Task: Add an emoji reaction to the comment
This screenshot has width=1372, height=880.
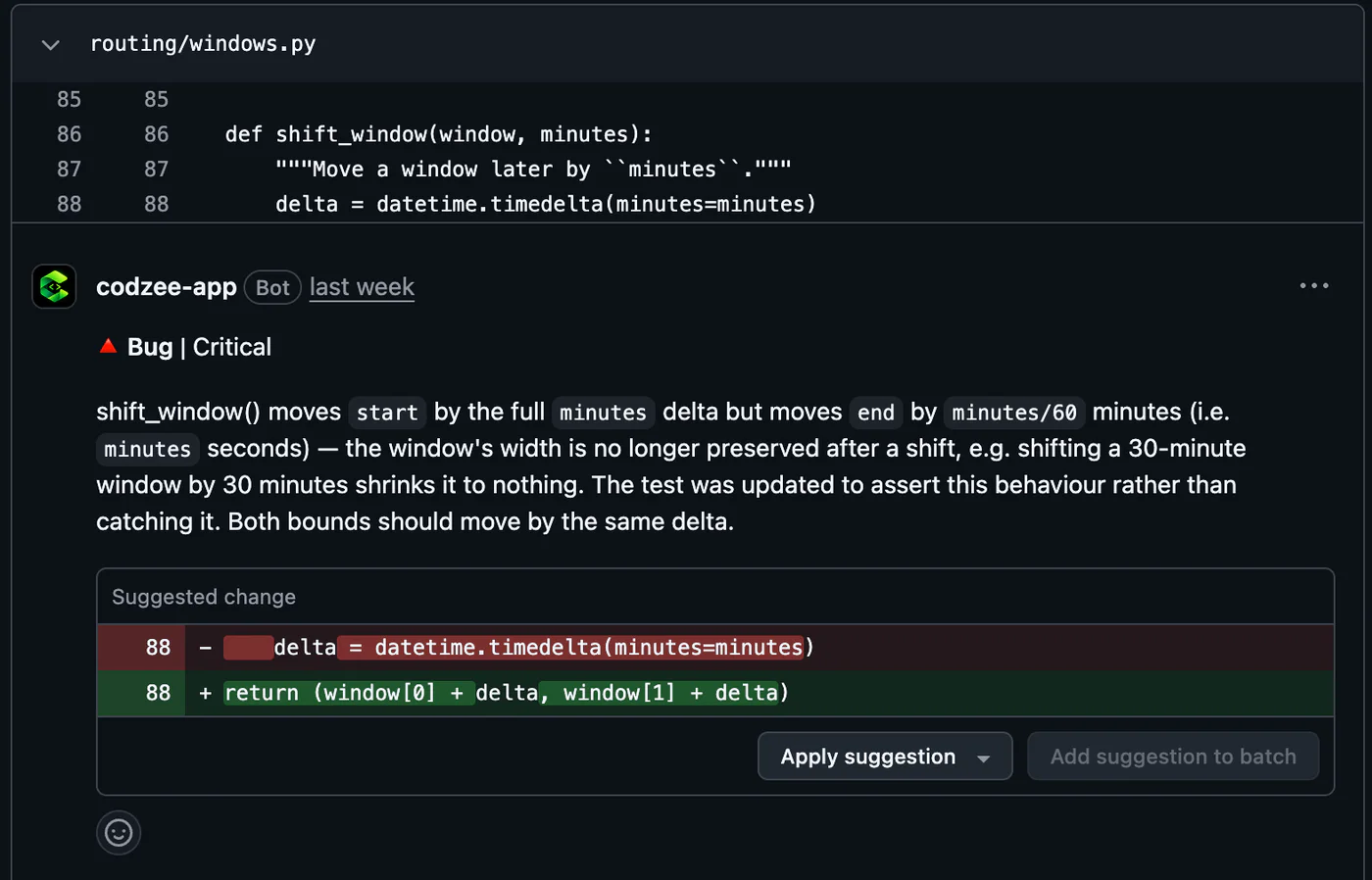Action: point(119,833)
